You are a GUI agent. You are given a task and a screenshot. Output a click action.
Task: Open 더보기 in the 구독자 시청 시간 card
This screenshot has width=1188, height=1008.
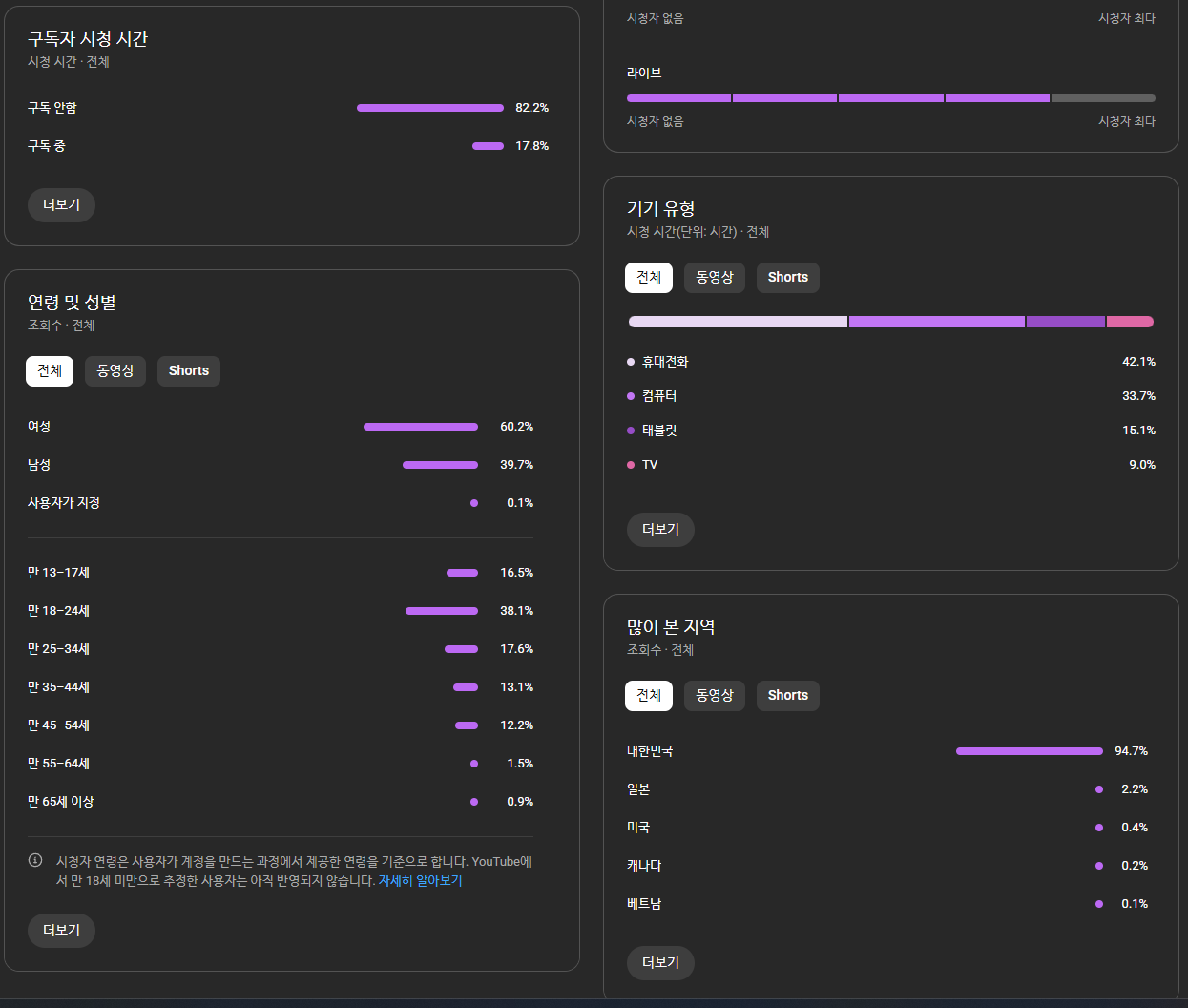[x=61, y=205]
